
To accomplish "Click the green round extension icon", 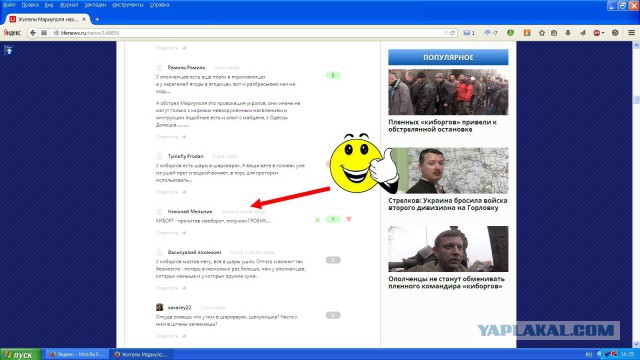I will [510, 33].
